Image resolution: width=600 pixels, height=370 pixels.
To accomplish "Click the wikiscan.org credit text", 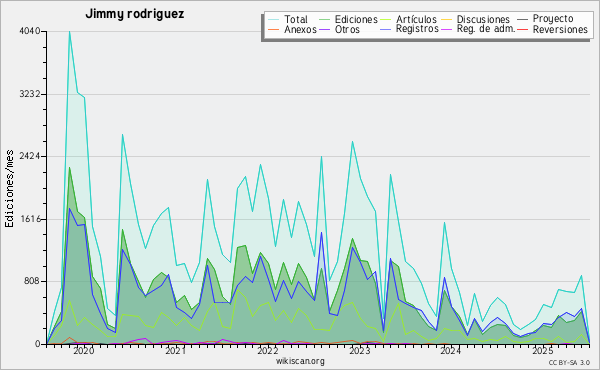I will point(300,361).
